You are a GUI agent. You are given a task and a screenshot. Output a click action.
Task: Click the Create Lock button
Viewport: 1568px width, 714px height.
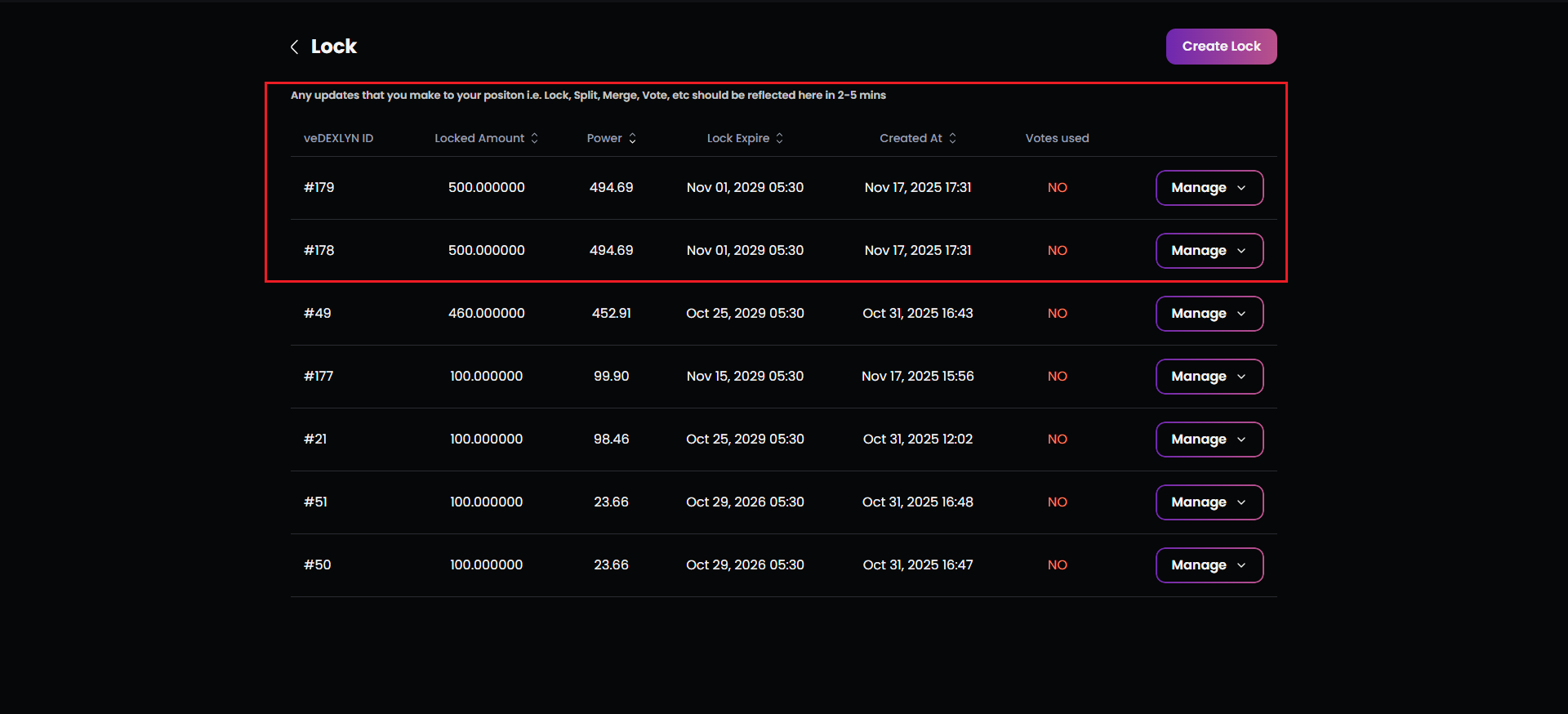(x=1221, y=47)
